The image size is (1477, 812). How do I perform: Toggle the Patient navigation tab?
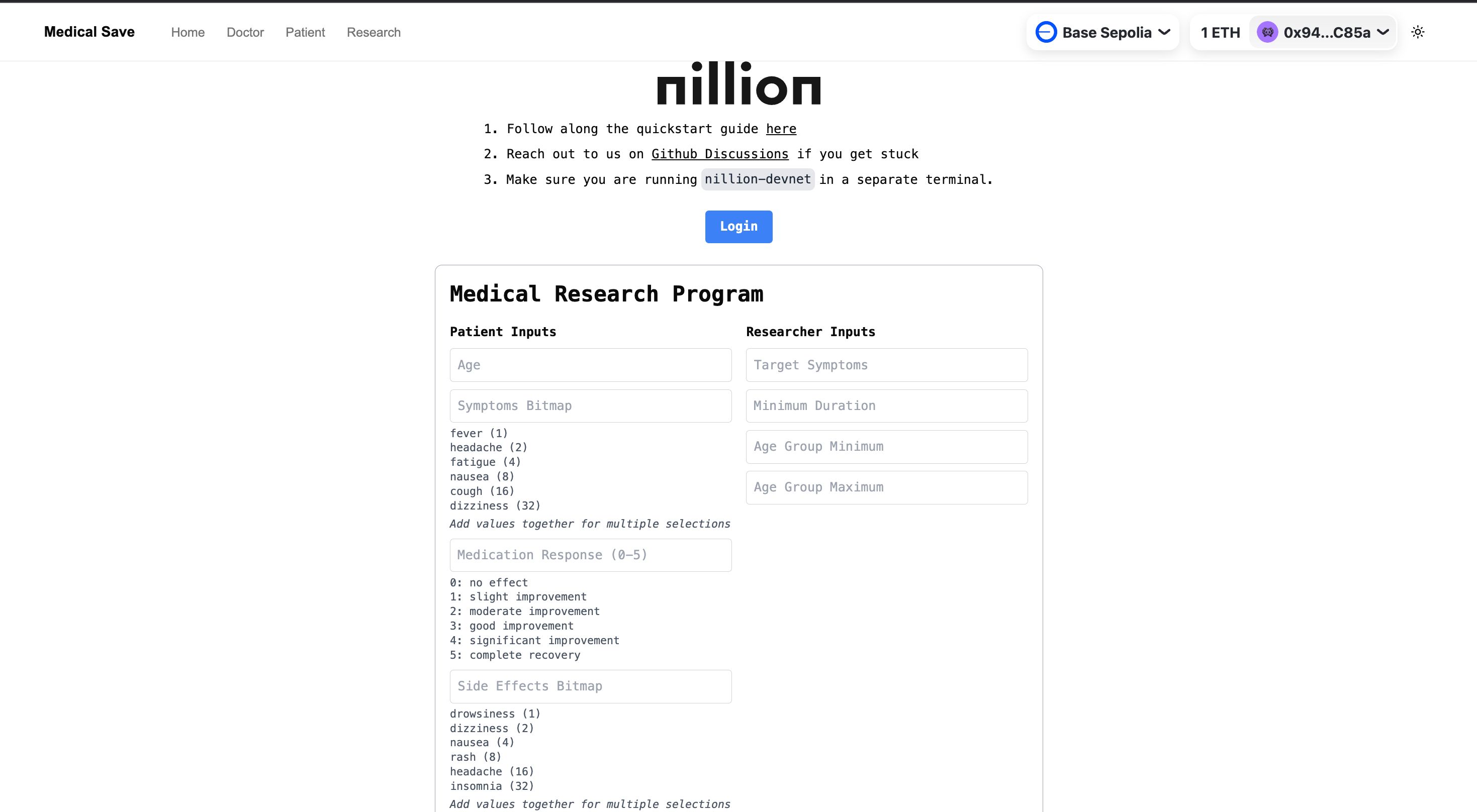[x=305, y=32]
